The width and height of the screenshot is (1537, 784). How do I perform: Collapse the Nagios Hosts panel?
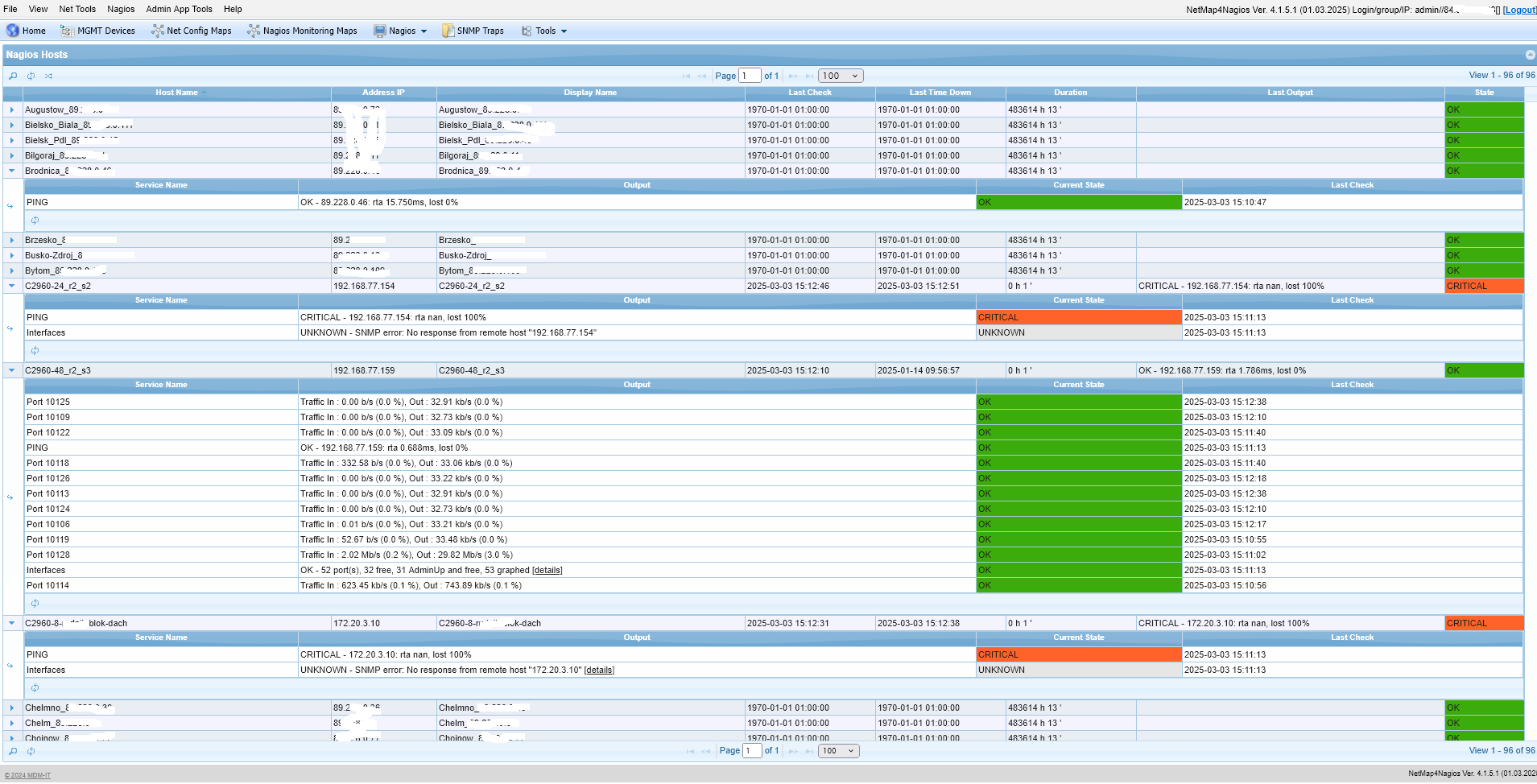(x=1530, y=55)
